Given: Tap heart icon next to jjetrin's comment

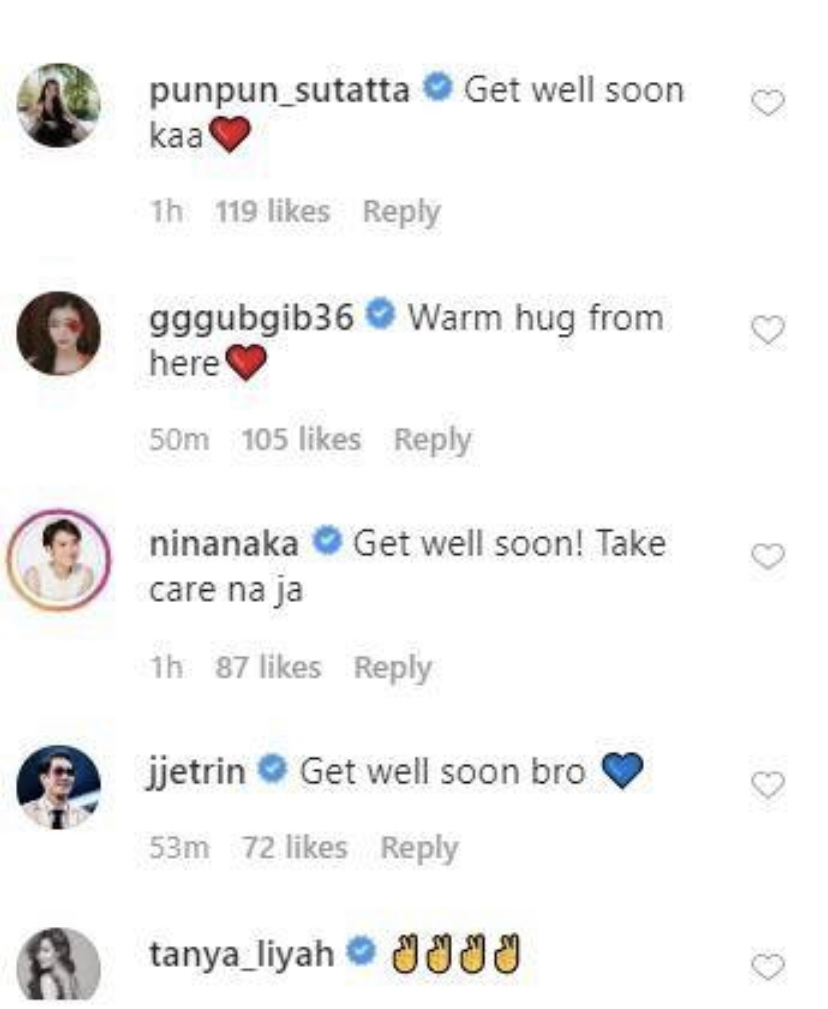Looking at the screenshot, I should coord(768,786).
